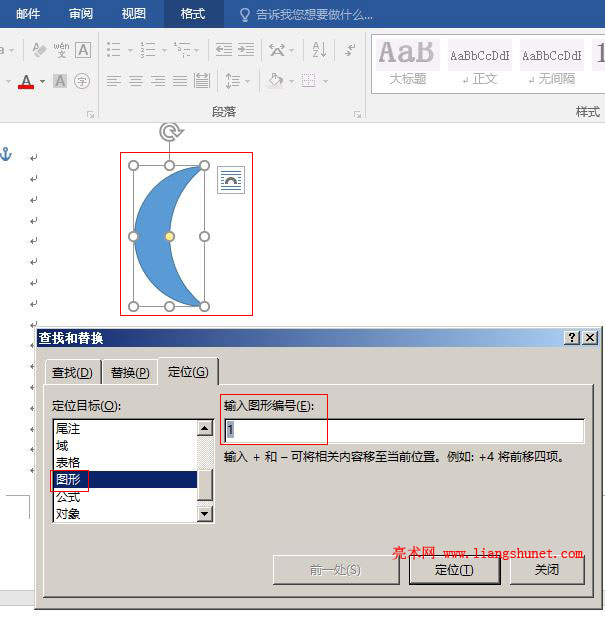Click distributed alignment icon
This screenshot has height=620, width=605.
202,81
